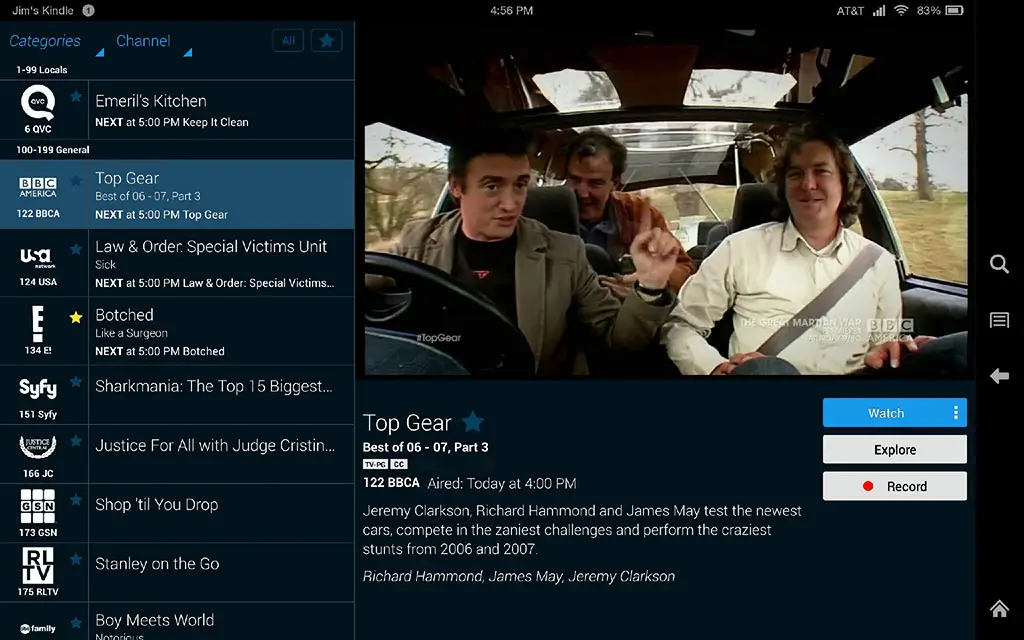Select Shop 'til You Drop listing
This screenshot has width=1024, height=640.
click(x=221, y=513)
